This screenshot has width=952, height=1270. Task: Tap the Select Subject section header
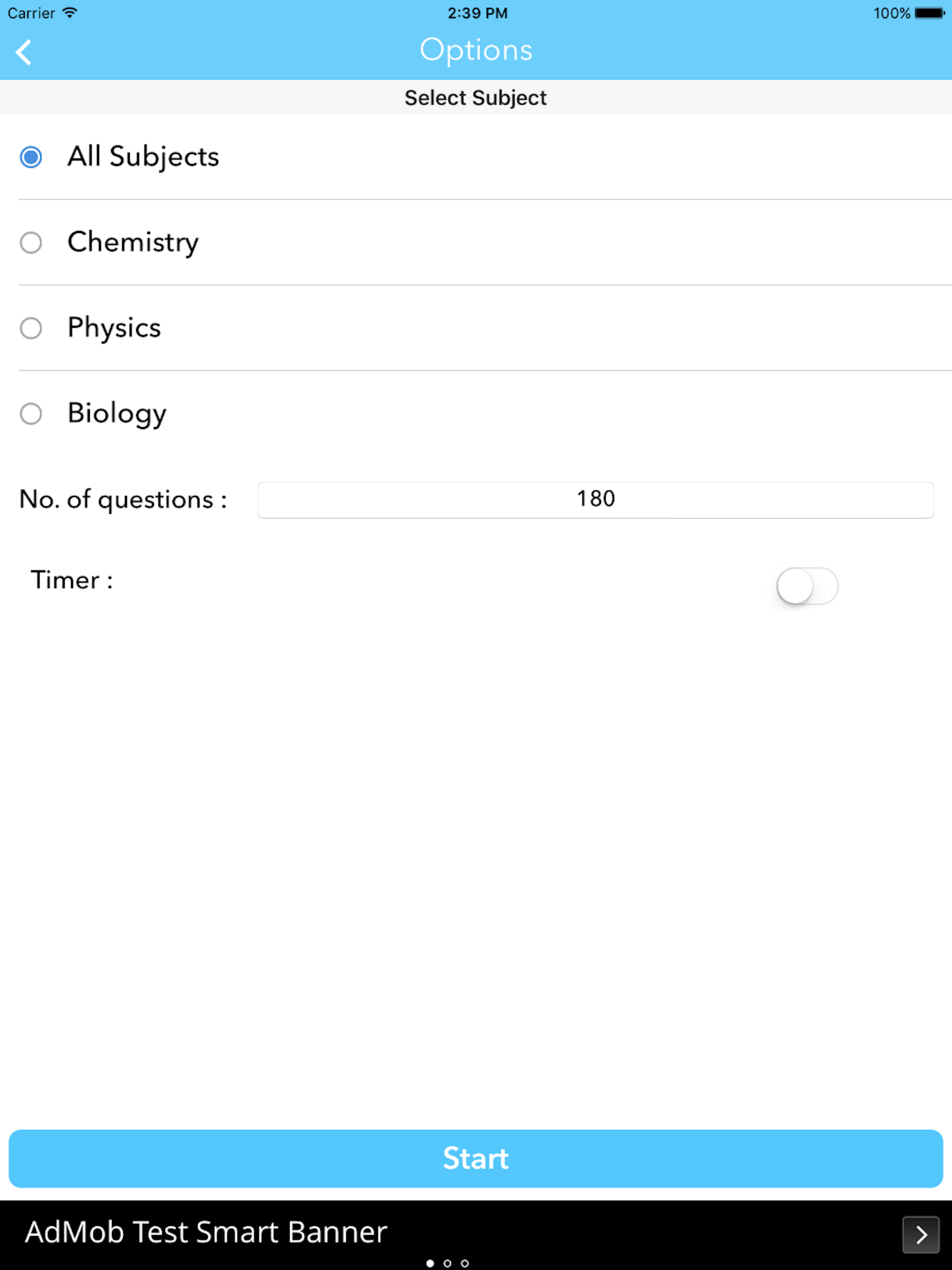coord(476,98)
